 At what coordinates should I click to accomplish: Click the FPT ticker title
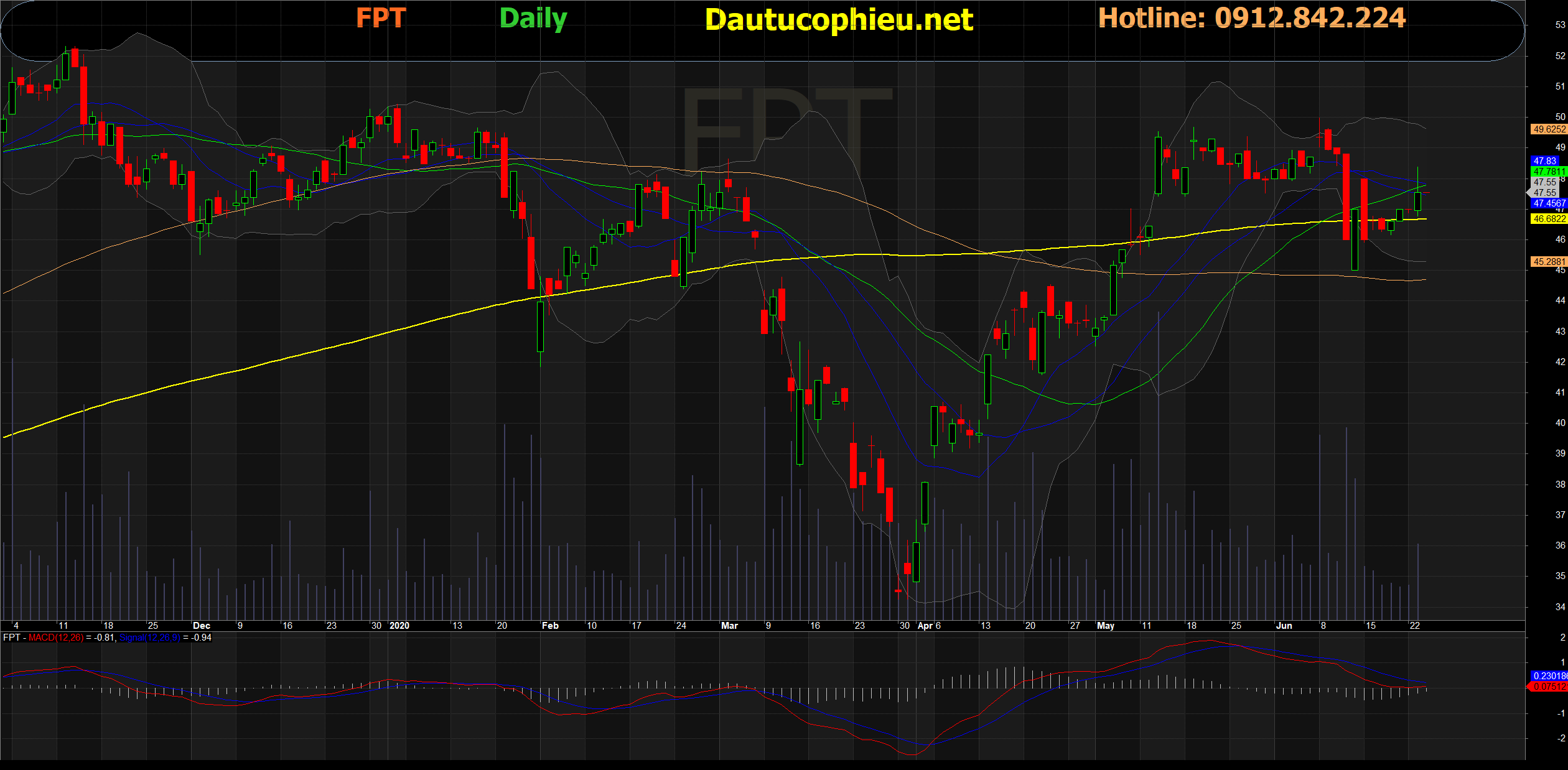point(381,18)
